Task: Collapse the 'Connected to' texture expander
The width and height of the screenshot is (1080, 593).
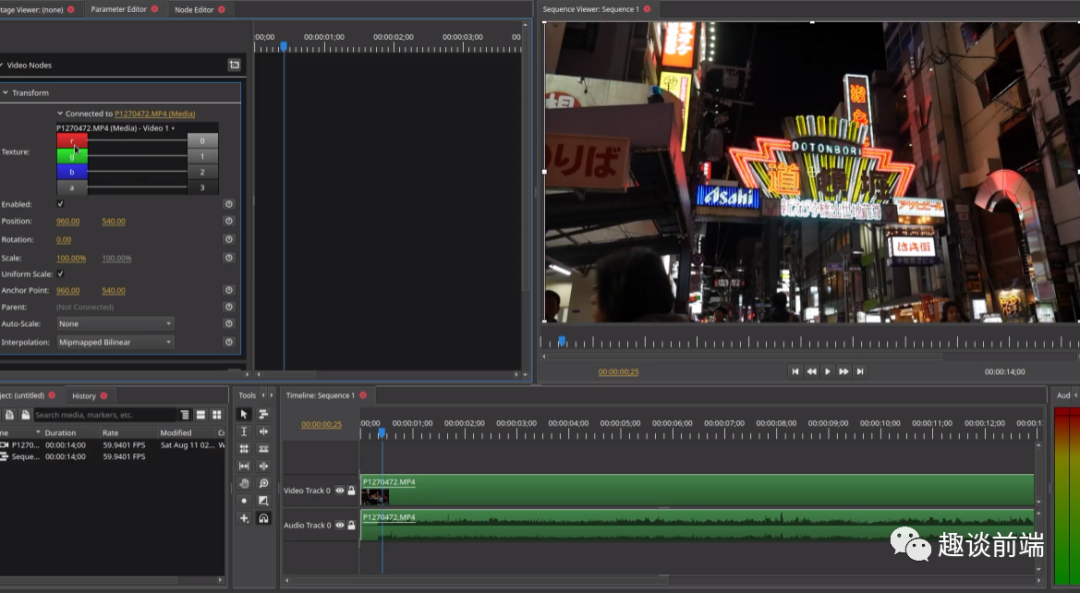Action: (60, 114)
